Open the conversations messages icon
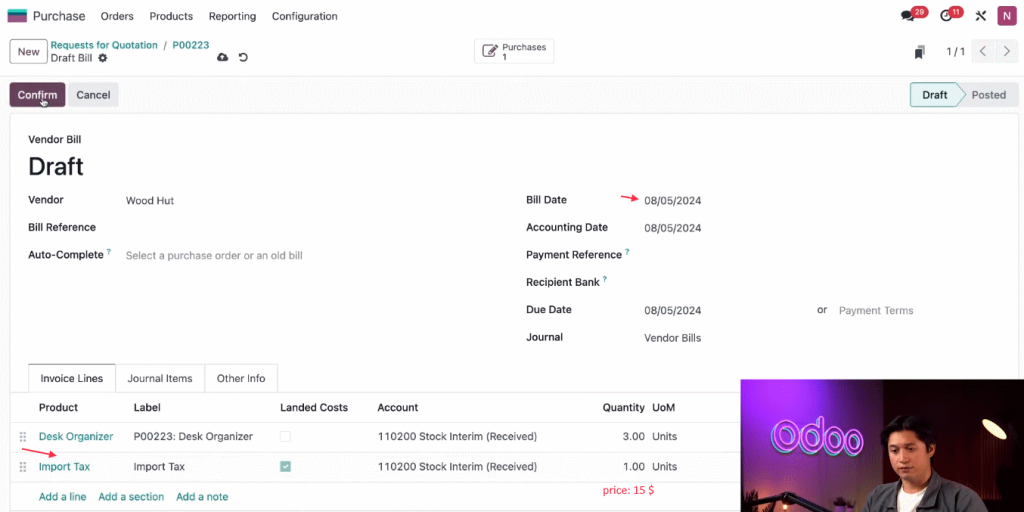 click(907, 16)
